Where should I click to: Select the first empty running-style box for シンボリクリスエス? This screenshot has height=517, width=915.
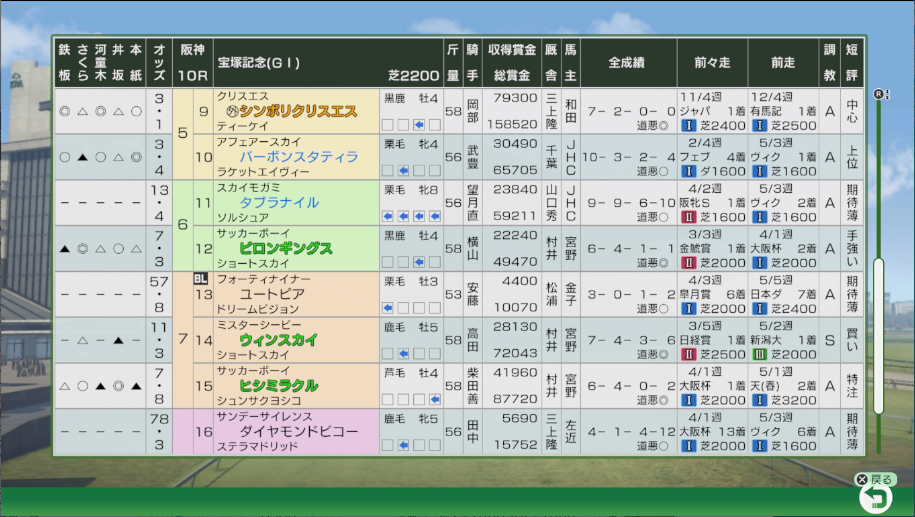tap(389, 125)
